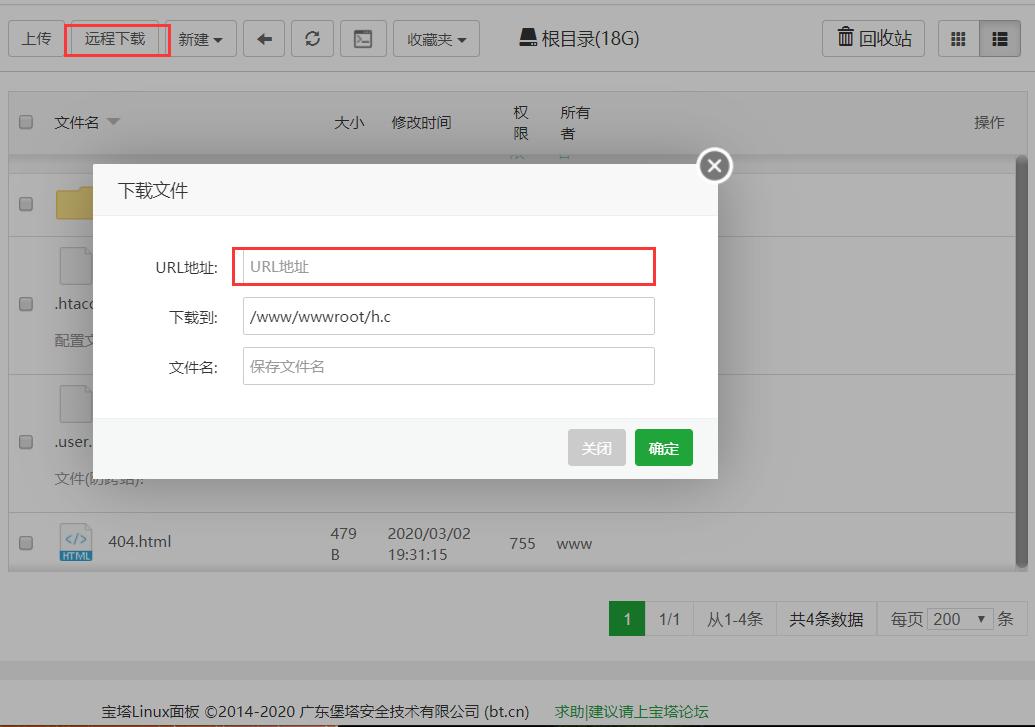Switch to grid view layout
The height and width of the screenshot is (727, 1035).
957,38
